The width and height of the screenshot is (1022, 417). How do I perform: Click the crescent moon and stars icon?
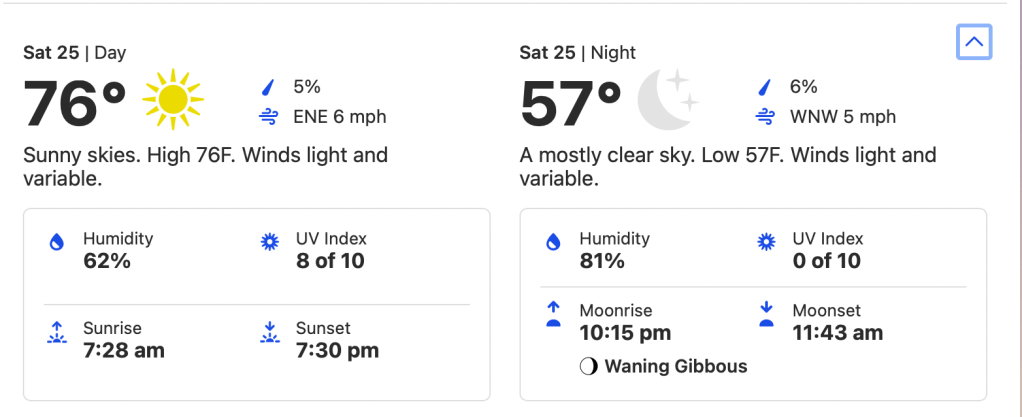tap(668, 101)
